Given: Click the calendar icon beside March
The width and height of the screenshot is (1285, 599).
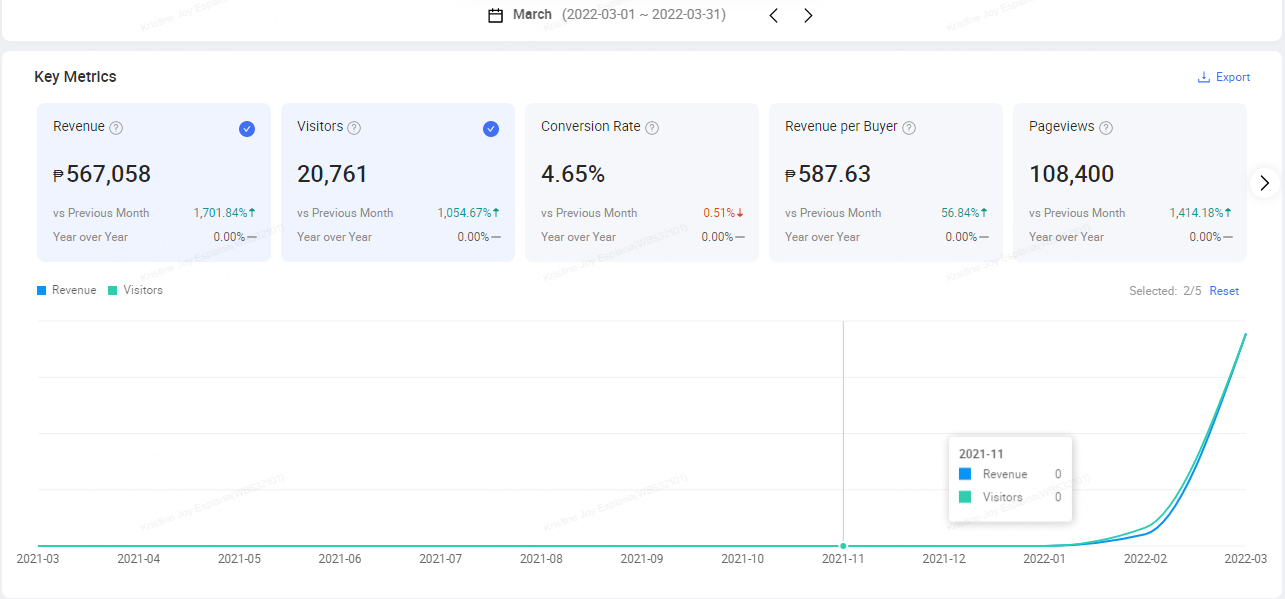Looking at the screenshot, I should [495, 15].
